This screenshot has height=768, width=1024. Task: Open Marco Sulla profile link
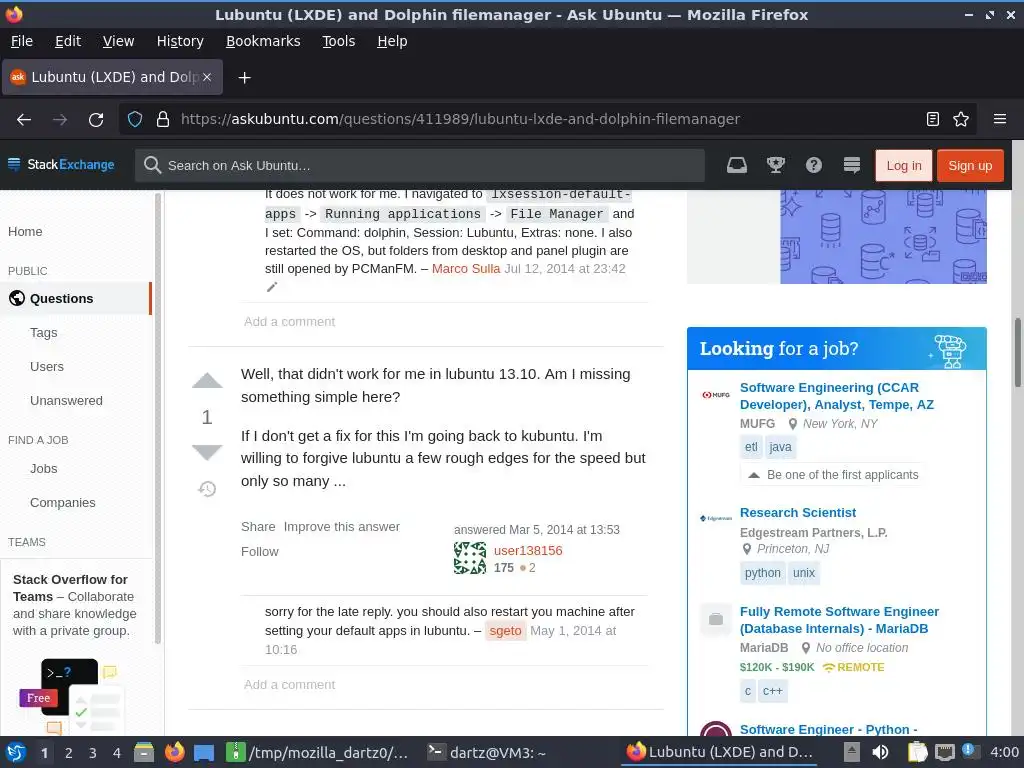[466, 268]
